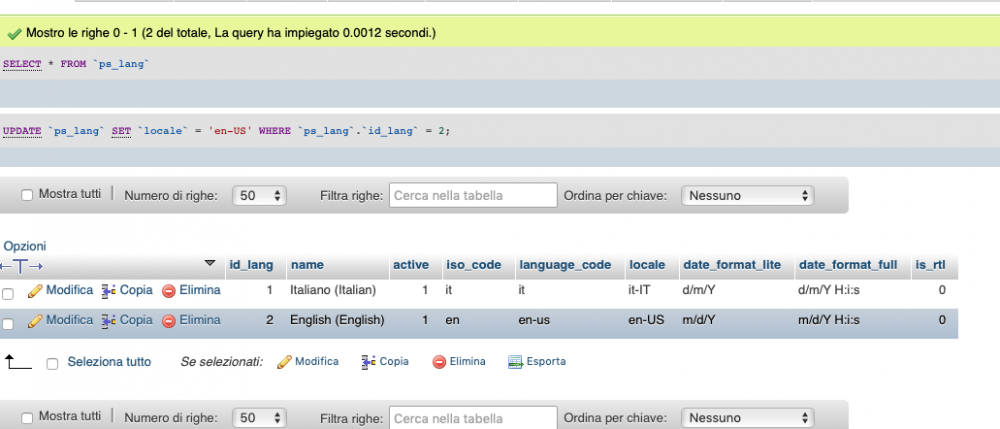
Task: Click the 'it-IT' locale cell
Action: coord(639,290)
